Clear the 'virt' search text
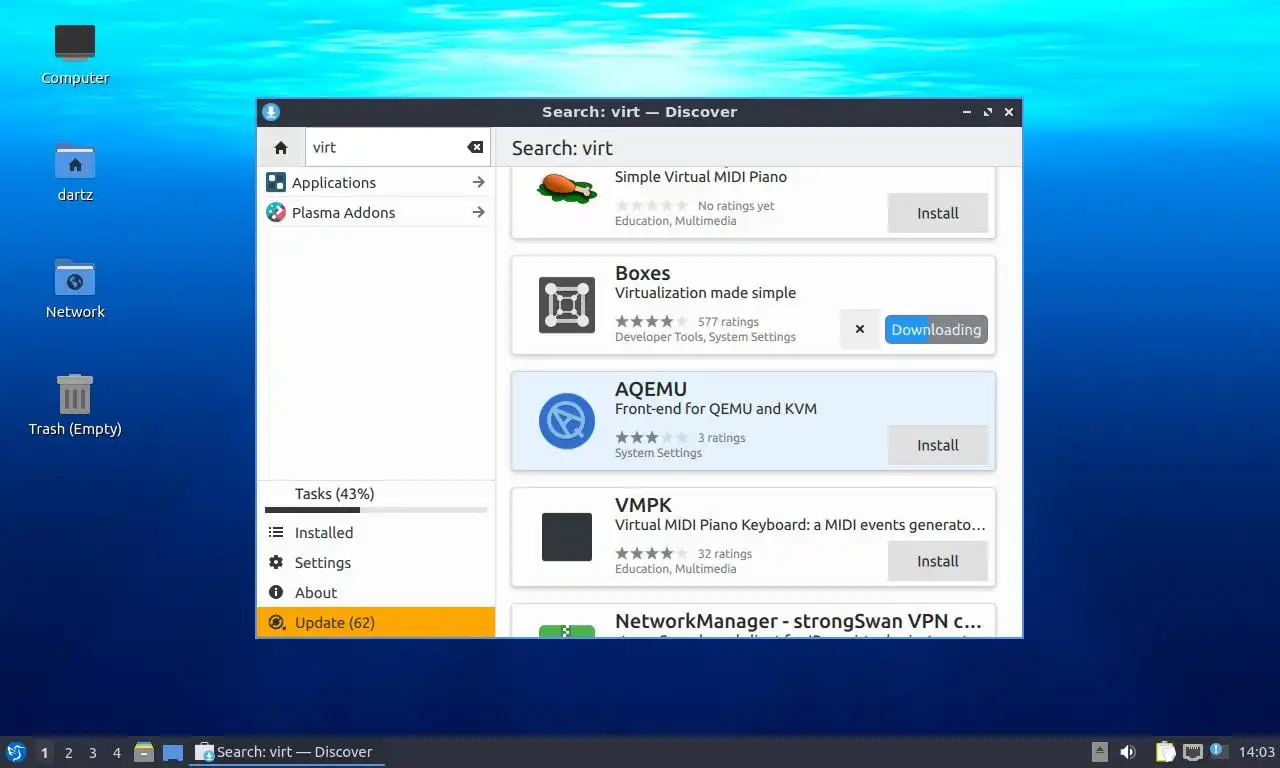 (475, 147)
